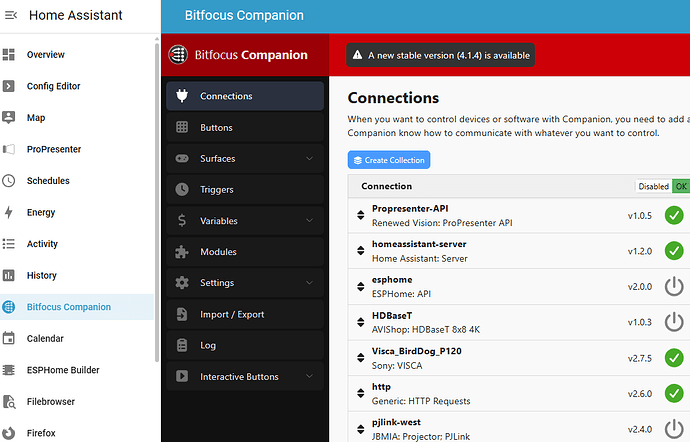Screen dimensions: 690x442
Task: Click the Activity list icon
Action: (9, 244)
